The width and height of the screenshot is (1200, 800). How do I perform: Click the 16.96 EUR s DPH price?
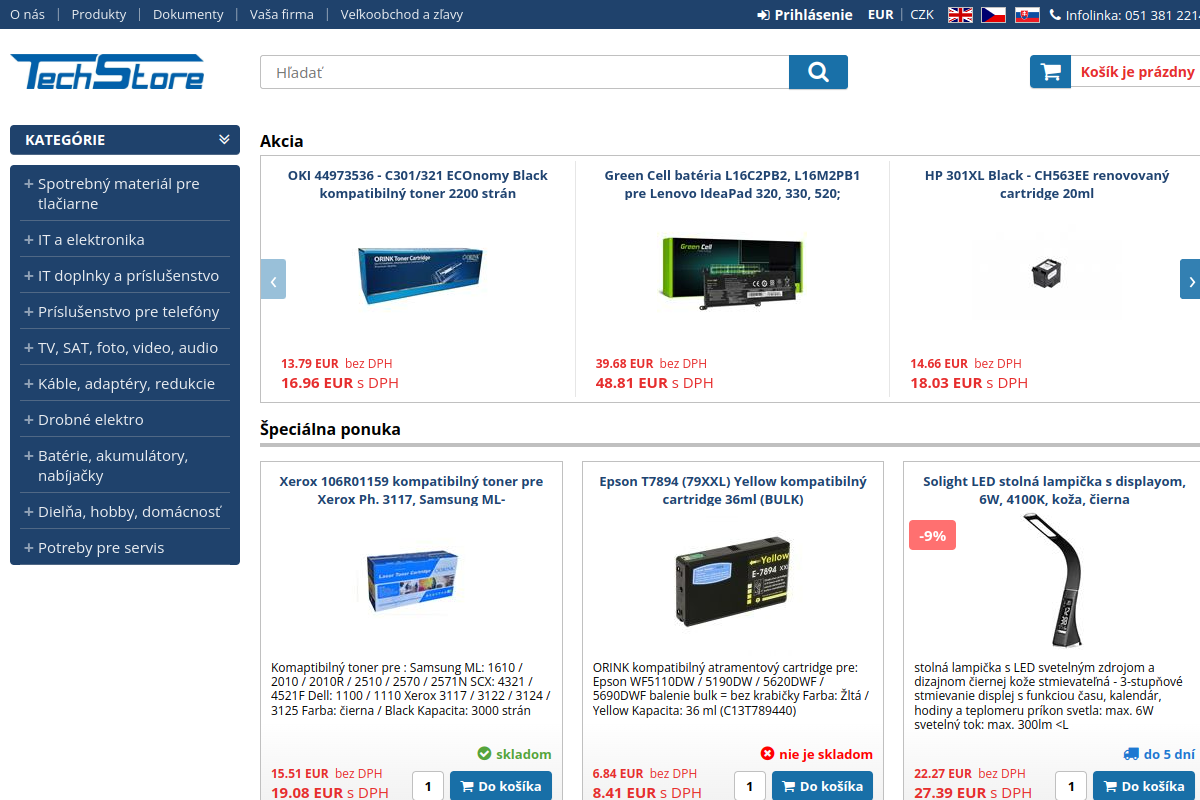(340, 382)
